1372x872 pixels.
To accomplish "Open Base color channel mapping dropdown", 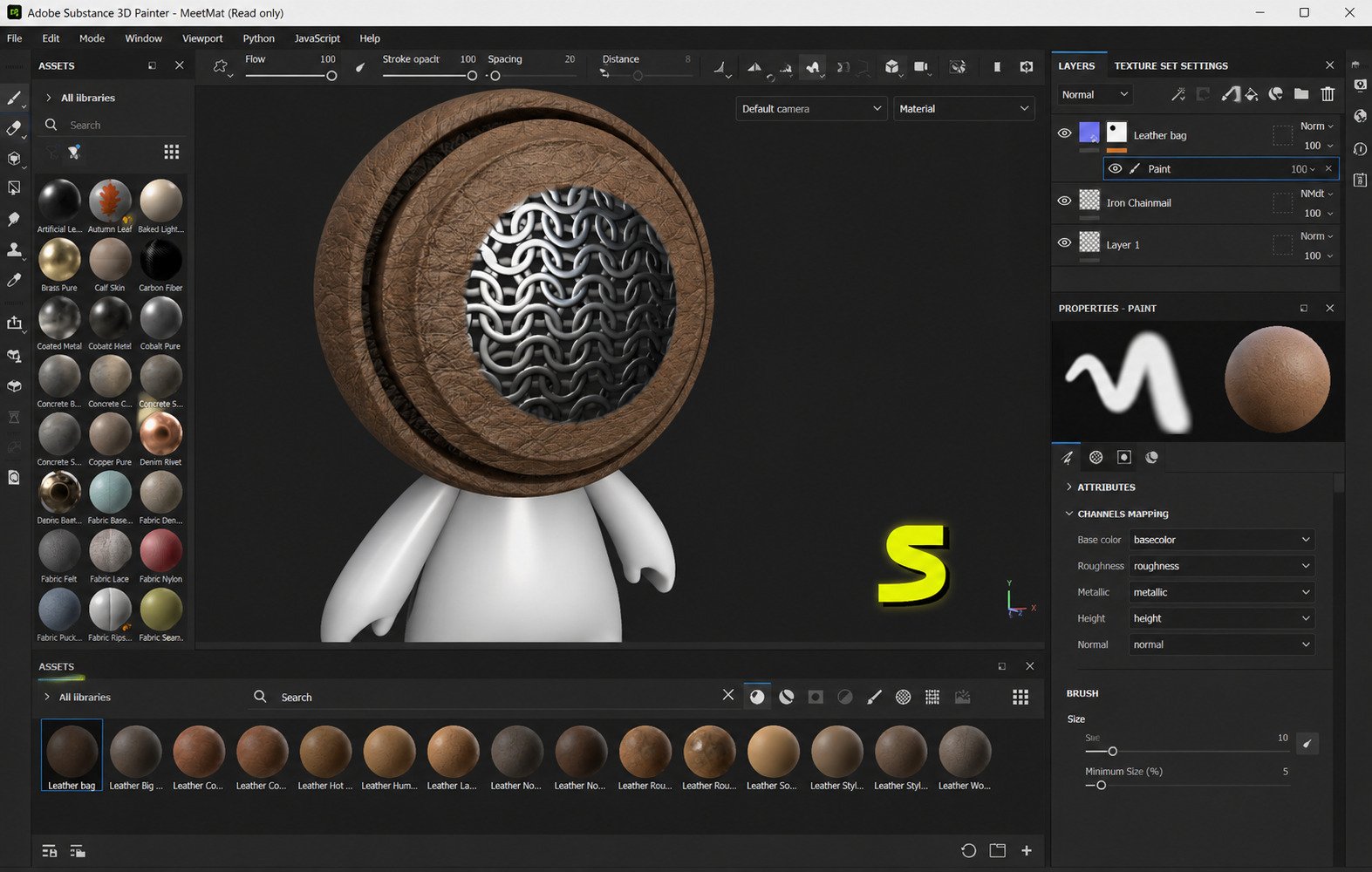I will pyautogui.click(x=1221, y=540).
